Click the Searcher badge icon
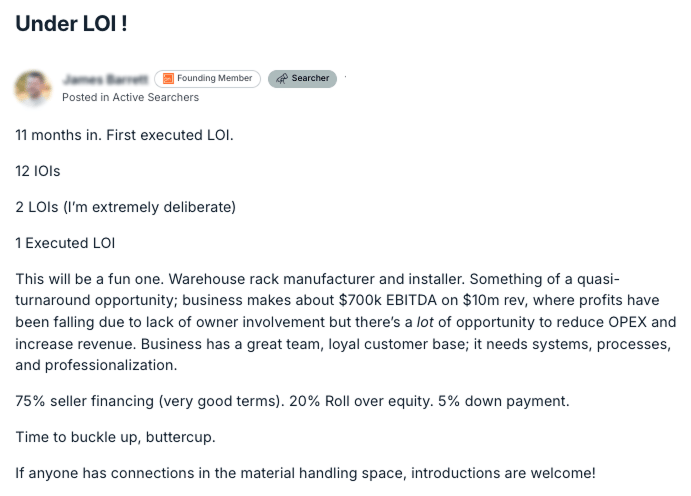Image resolution: width=691 pixels, height=496 pixels. pyautogui.click(x=282, y=78)
